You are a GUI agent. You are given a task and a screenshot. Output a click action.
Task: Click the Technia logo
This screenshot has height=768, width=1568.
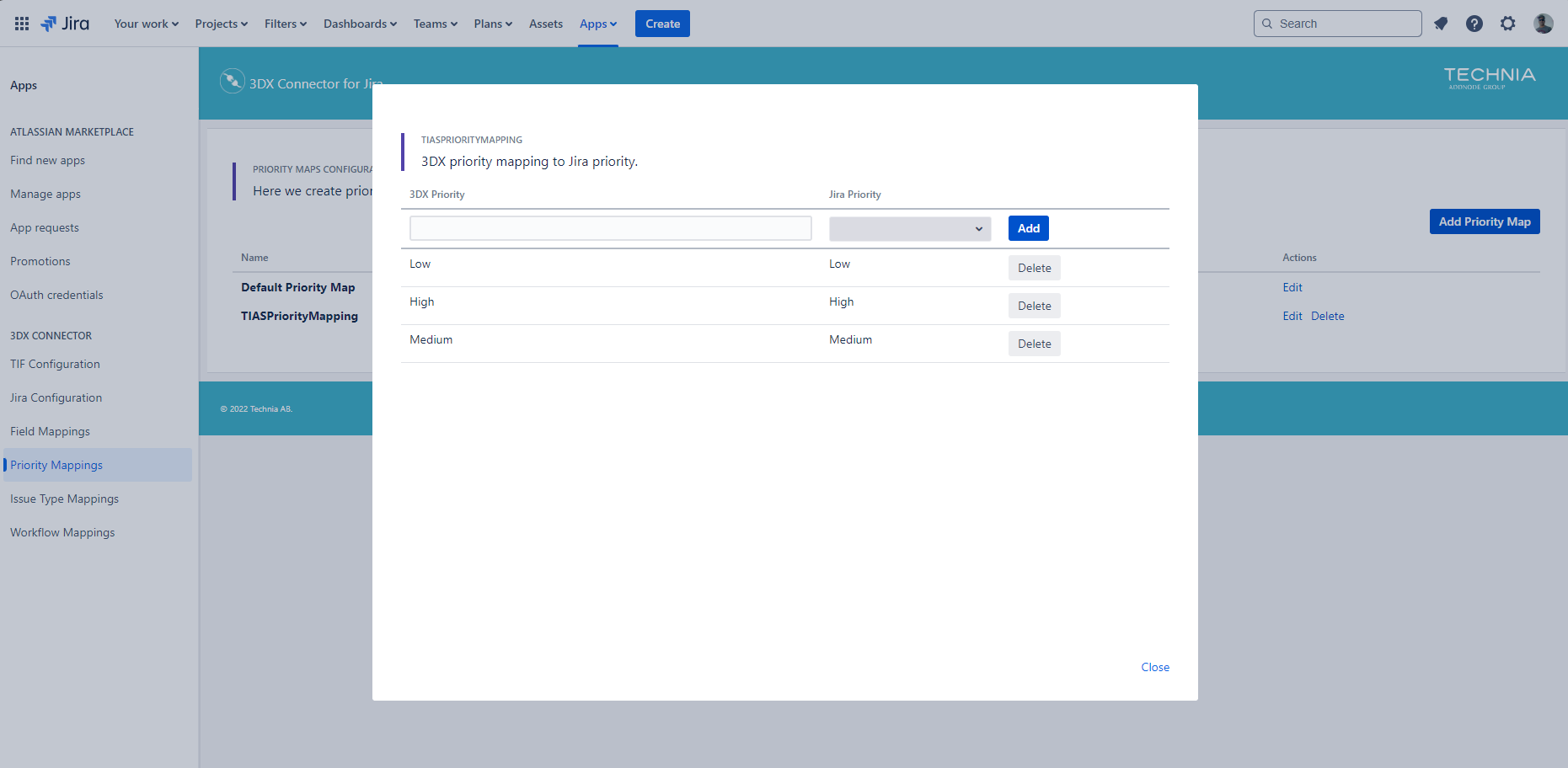click(1489, 77)
